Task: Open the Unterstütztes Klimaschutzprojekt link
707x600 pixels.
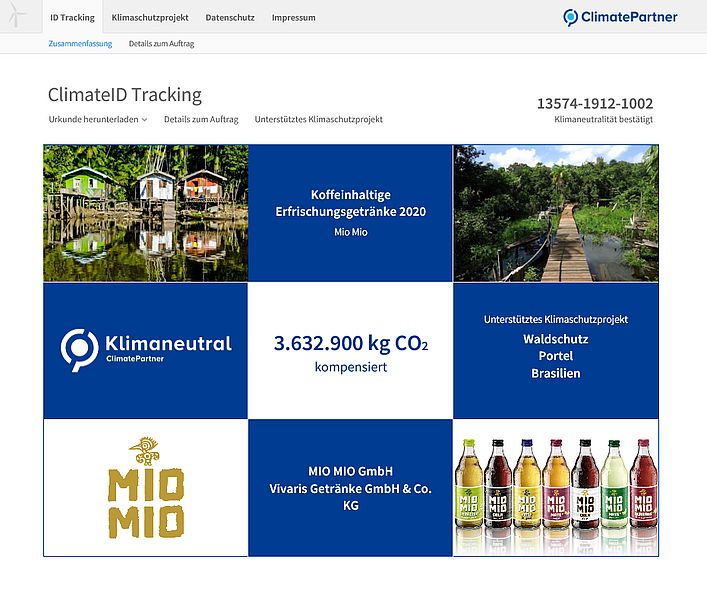Action: click(x=318, y=119)
